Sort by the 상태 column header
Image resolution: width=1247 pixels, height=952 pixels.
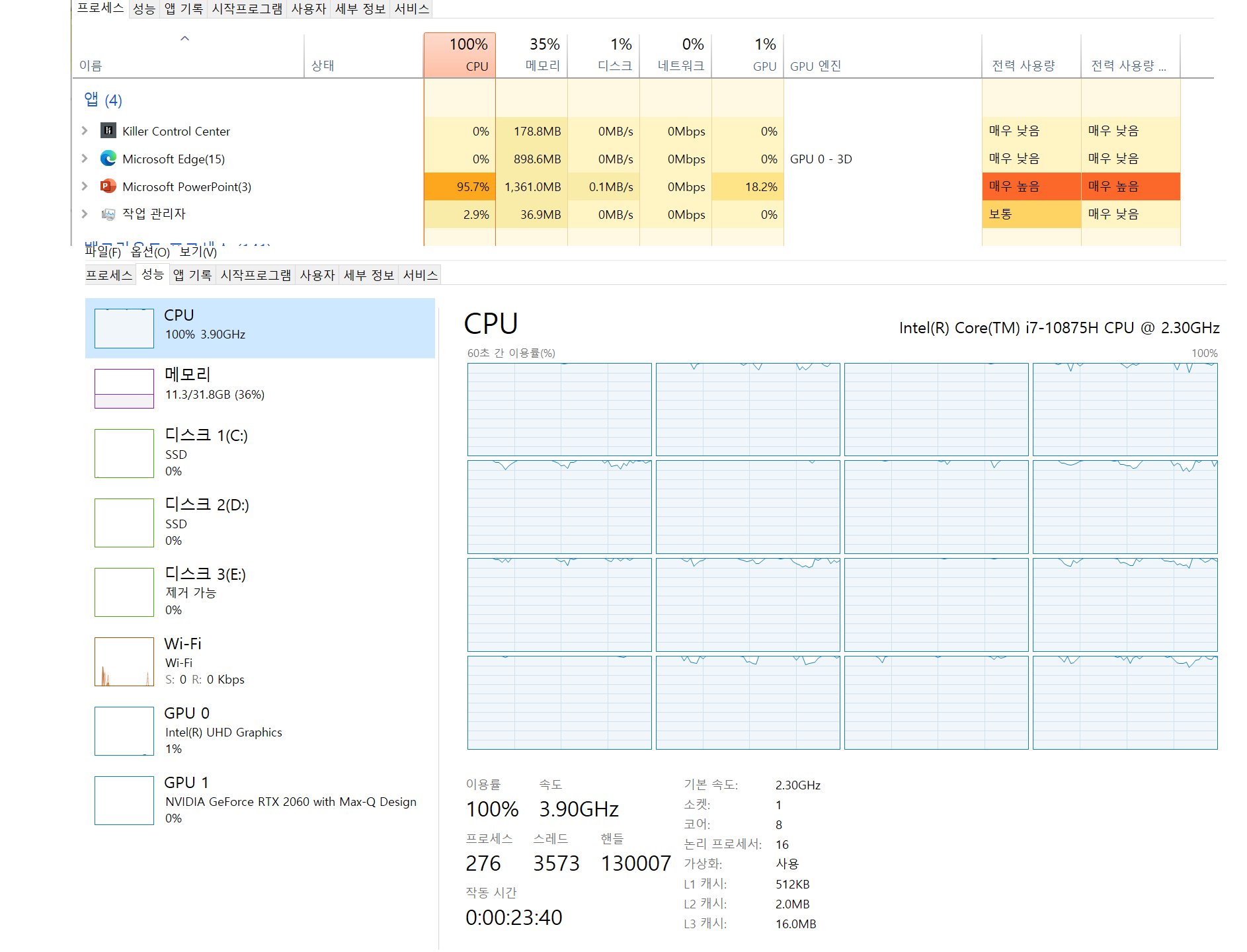(364, 56)
